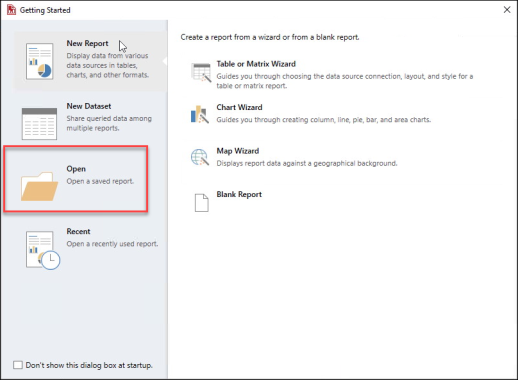Click the Chart Wizard bar icon
This screenshot has width=518, height=380.
200,114
